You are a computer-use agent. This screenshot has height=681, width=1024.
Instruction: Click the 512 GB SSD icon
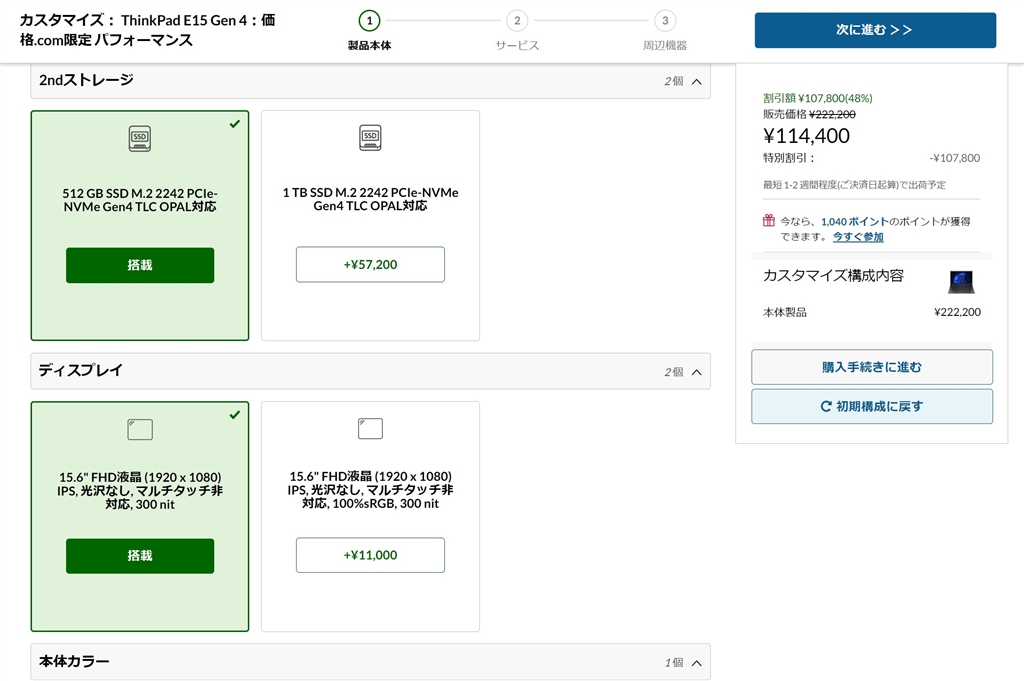pyautogui.click(x=140, y=140)
